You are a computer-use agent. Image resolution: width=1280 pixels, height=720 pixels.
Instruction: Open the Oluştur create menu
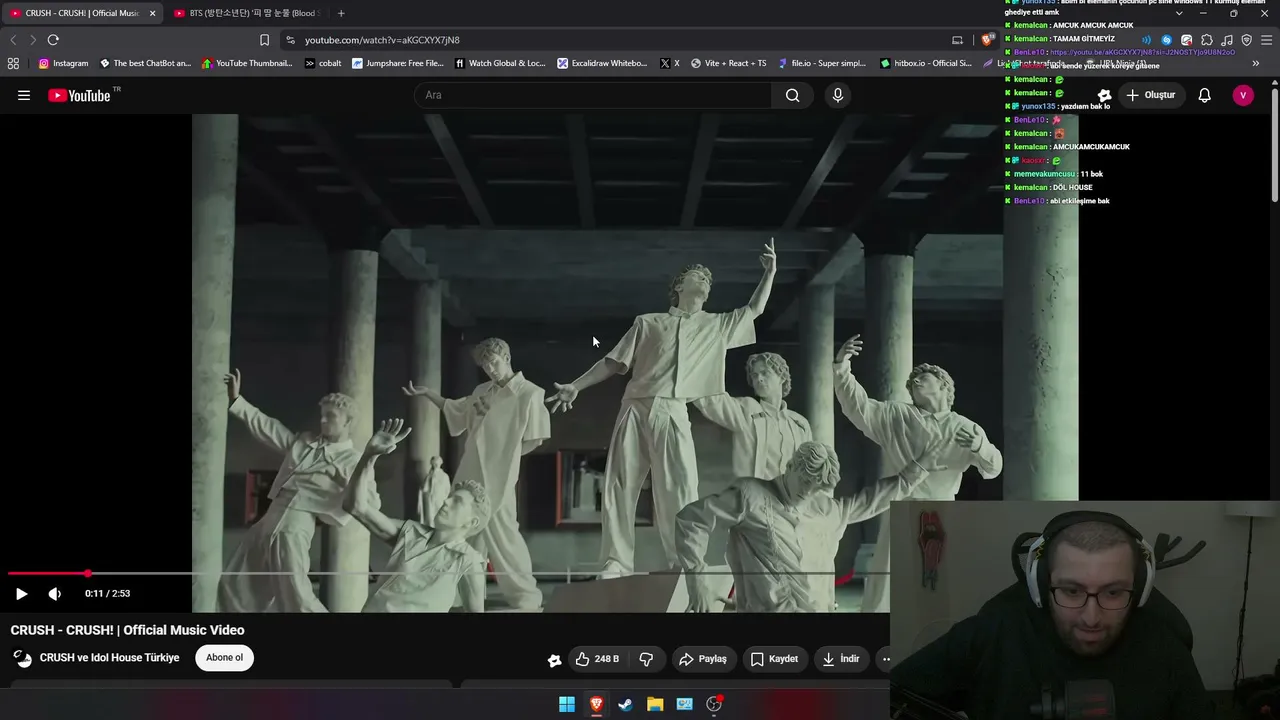coord(1150,95)
